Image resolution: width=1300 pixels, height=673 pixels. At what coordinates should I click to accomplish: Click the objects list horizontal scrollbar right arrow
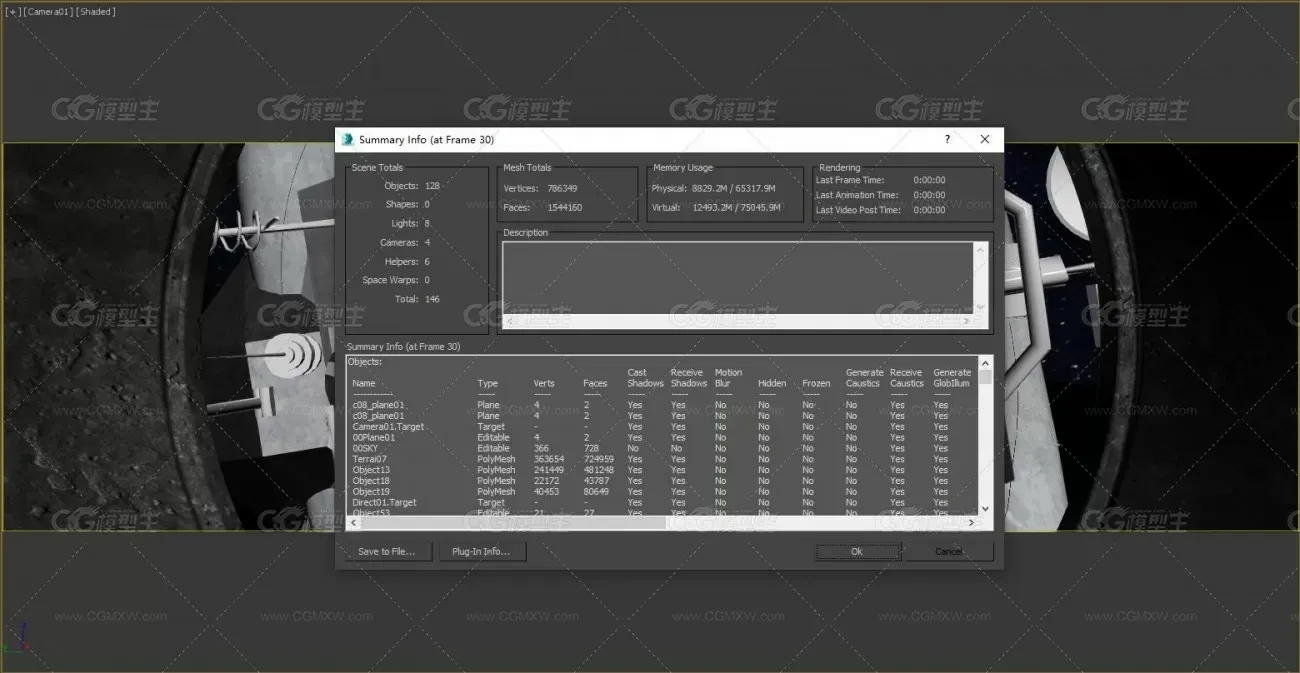tap(971, 522)
